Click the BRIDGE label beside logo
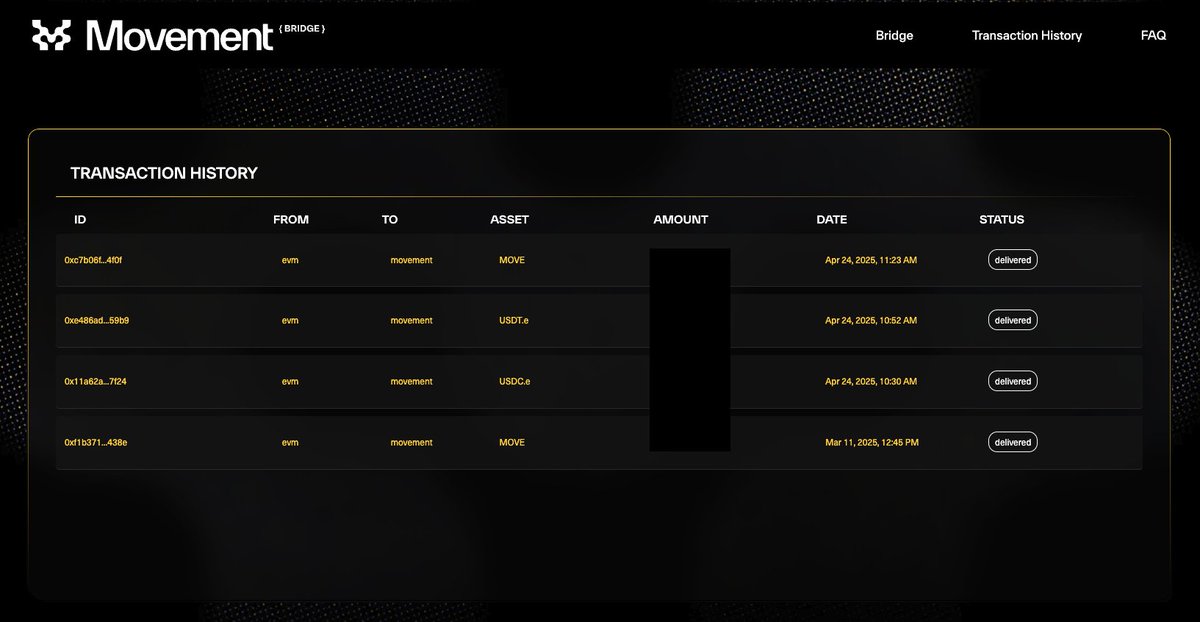 pos(302,29)
